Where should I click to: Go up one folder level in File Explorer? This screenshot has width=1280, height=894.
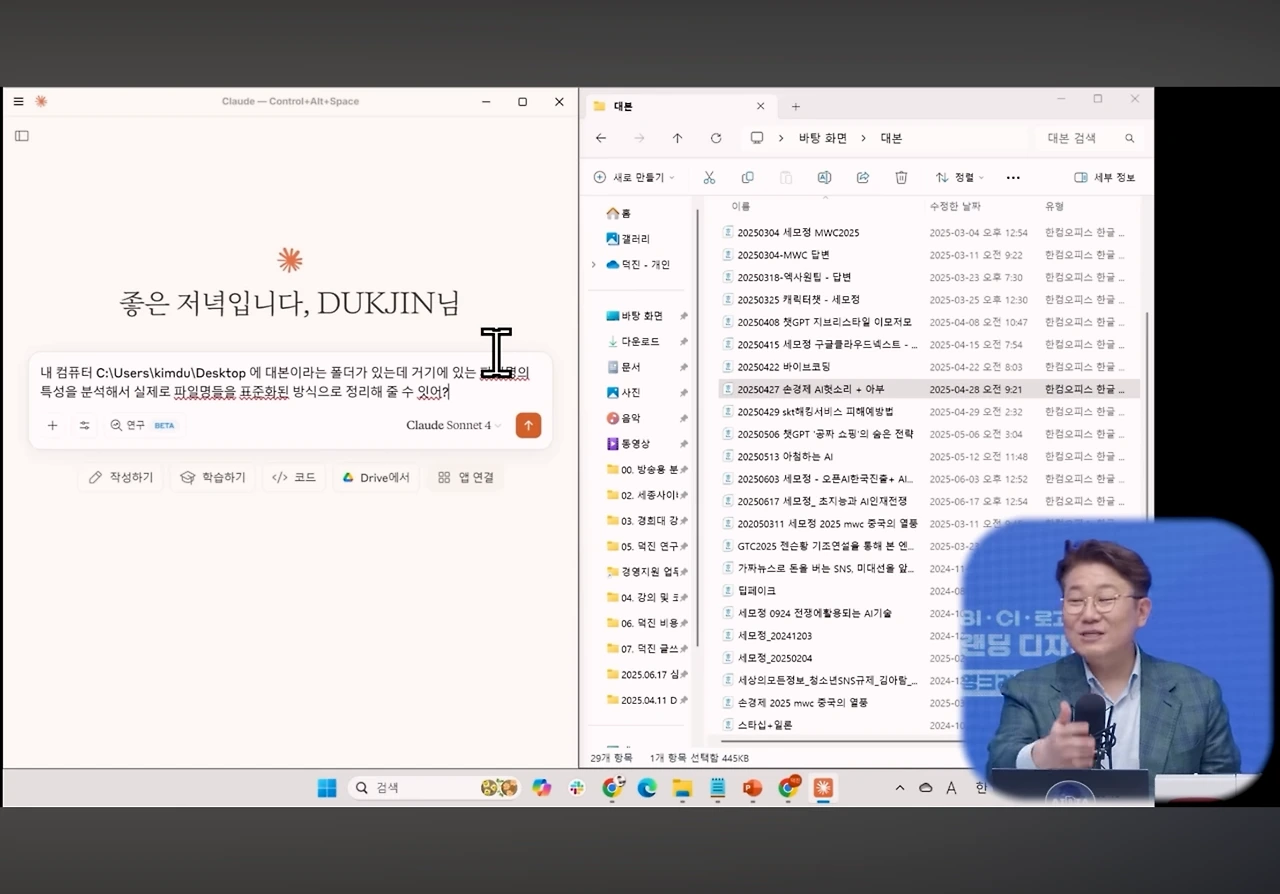pos(677,138)
